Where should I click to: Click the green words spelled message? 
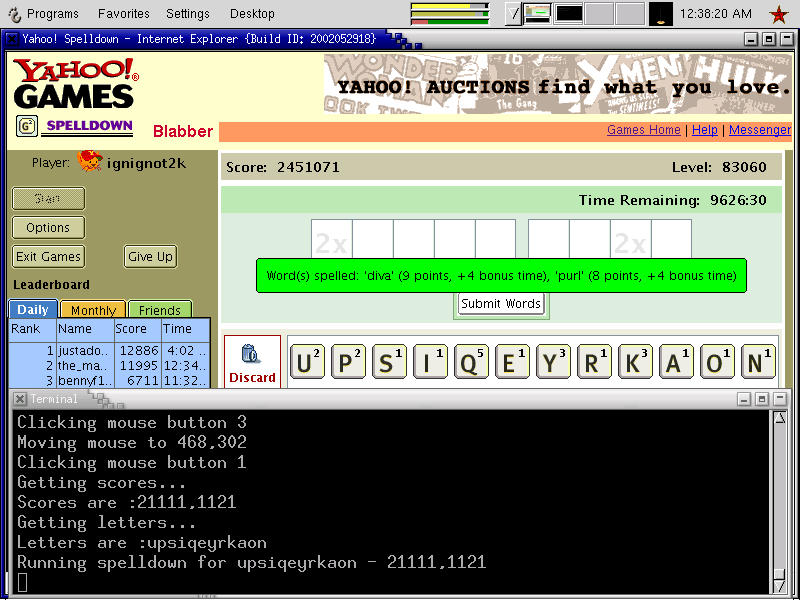[x=501, y=276]
